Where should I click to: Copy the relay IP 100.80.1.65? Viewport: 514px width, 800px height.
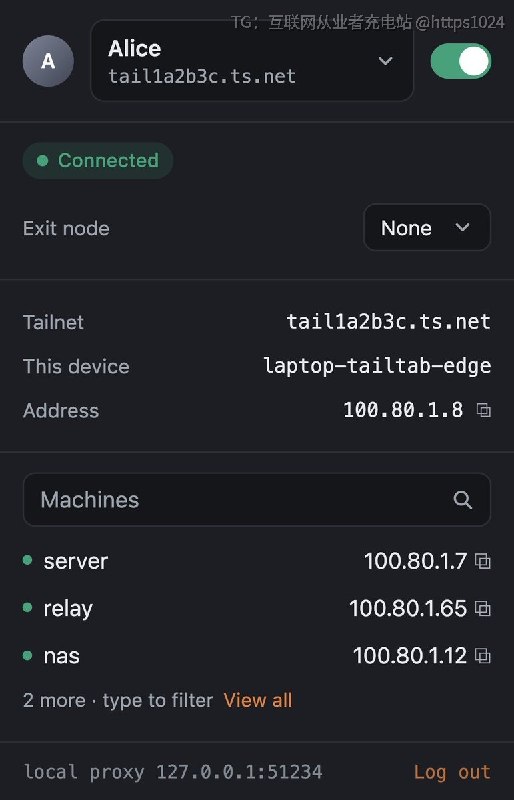[x=483, y=608]
